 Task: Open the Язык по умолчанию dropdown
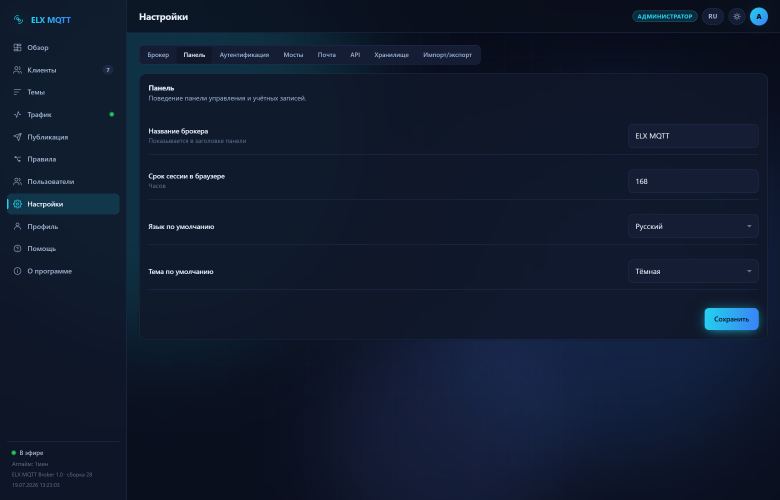pos(693,226)
